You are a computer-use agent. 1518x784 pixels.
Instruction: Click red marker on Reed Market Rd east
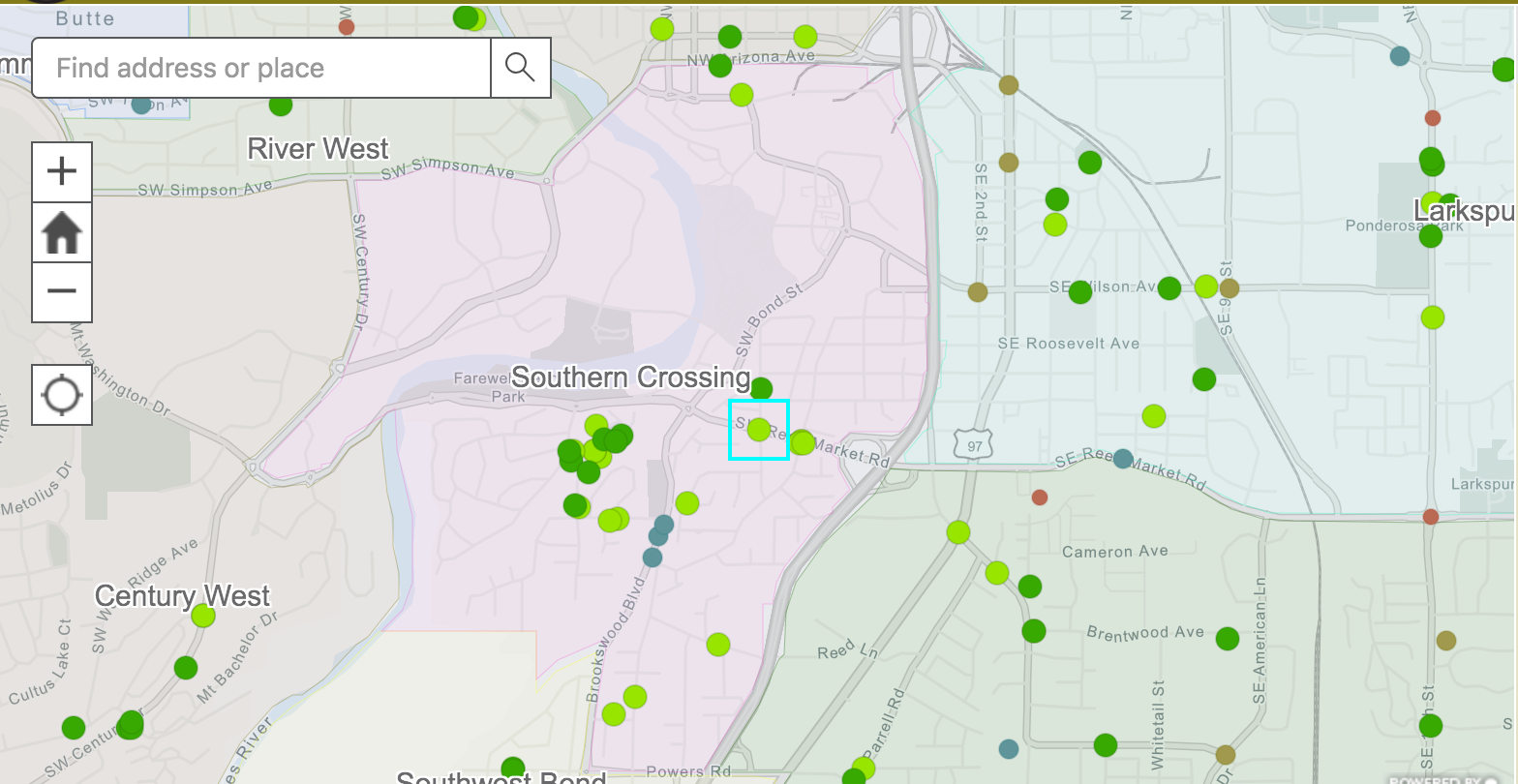tap(1431, 516)
